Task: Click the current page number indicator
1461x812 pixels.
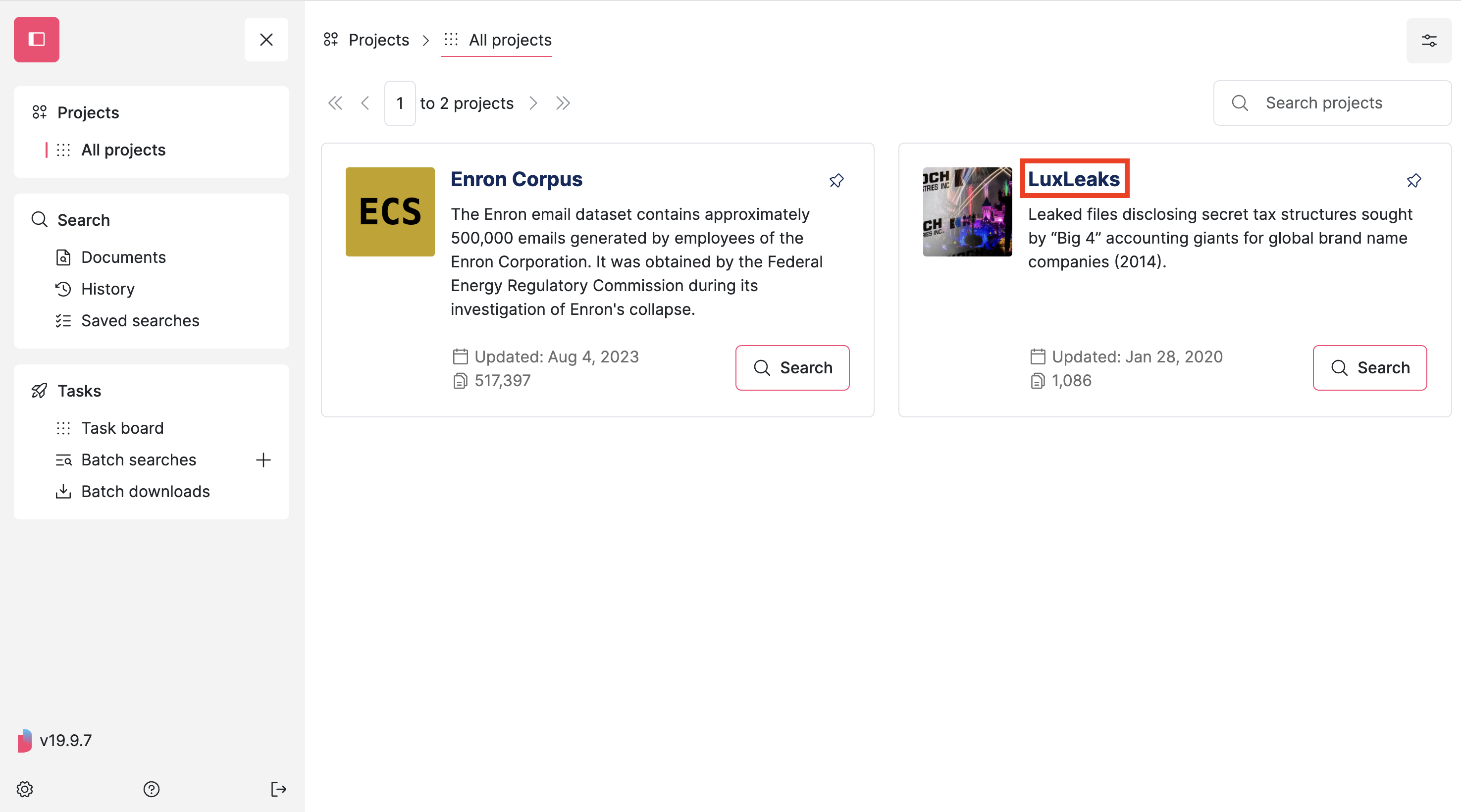Action: point(400,102)
